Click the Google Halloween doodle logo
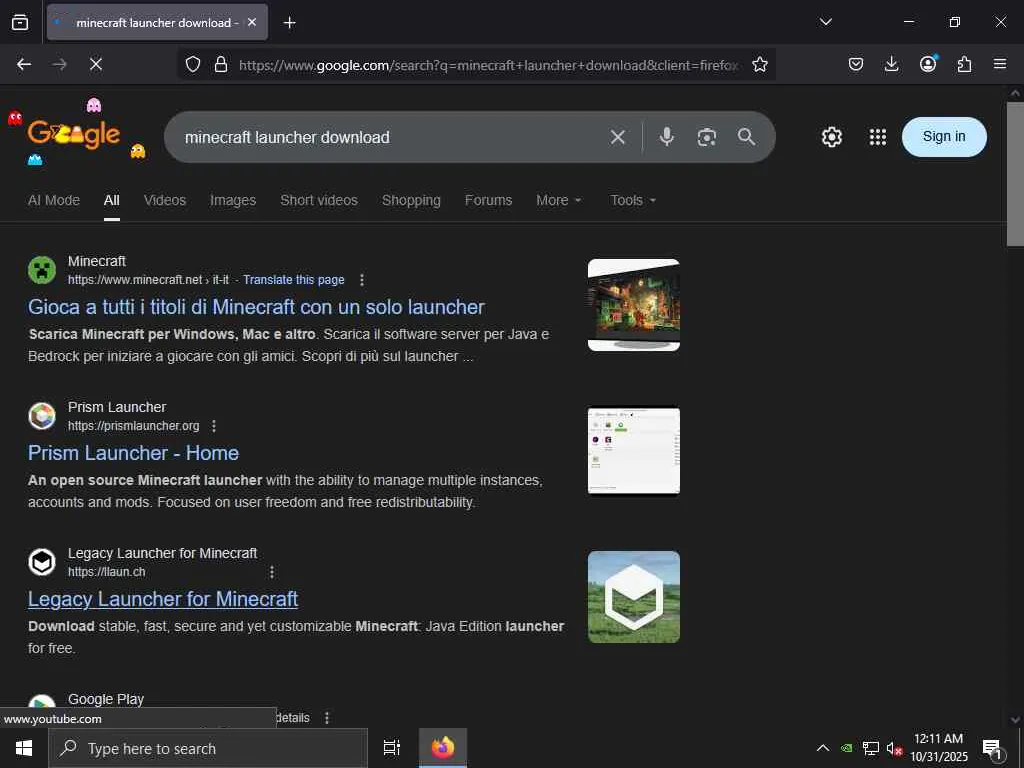This screenshot has width=1024, height=768. click(x=76, y=133)
